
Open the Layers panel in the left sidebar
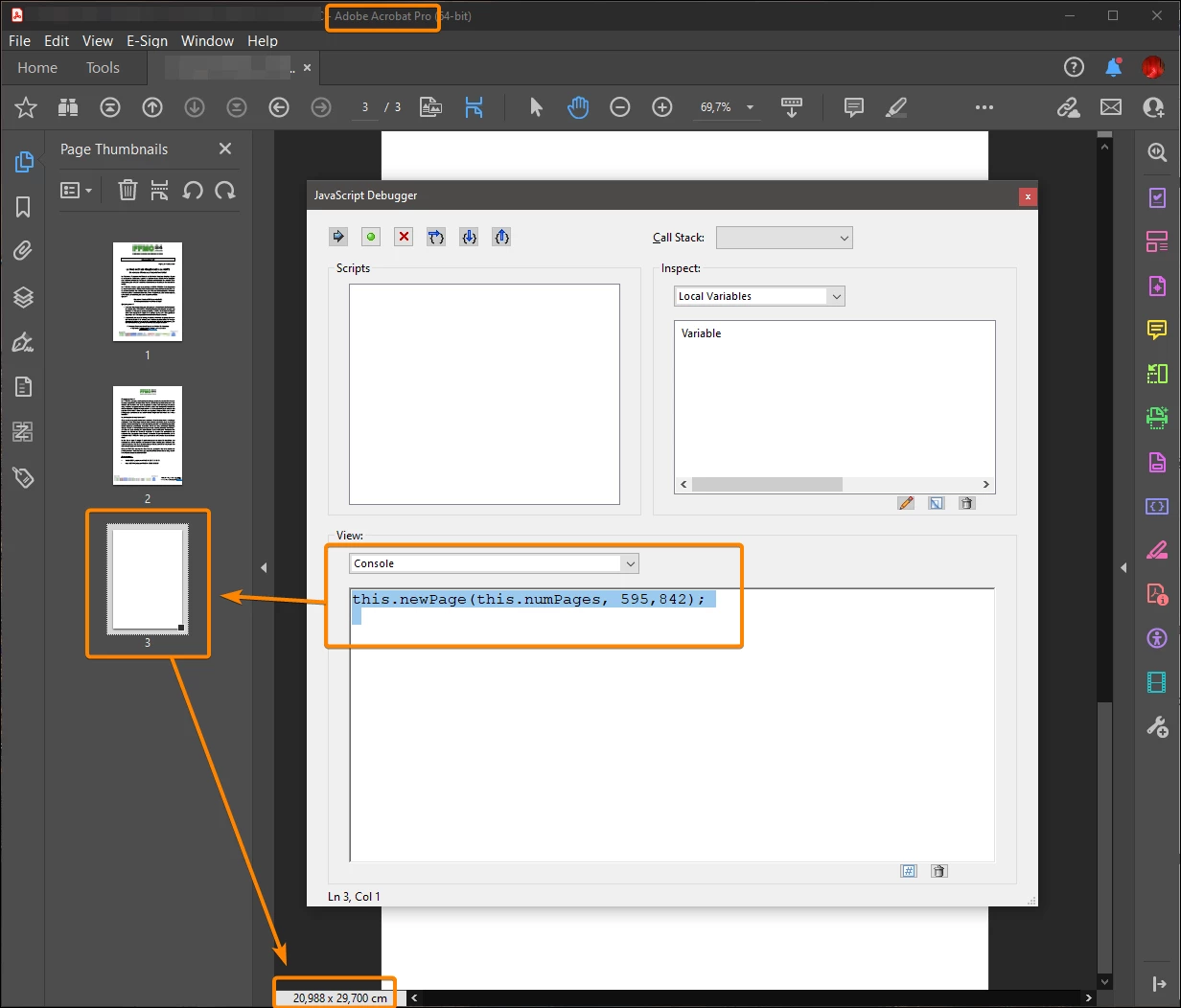23,297
